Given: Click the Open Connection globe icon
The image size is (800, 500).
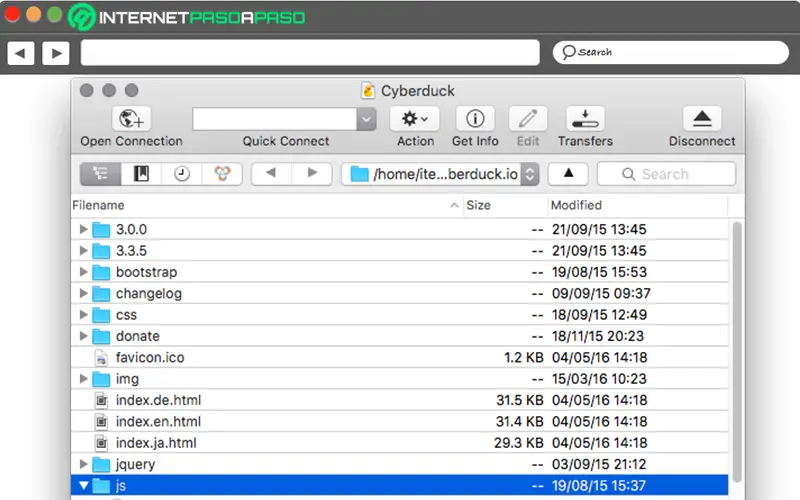Looking at the screenshot, I should pos(131,119).
